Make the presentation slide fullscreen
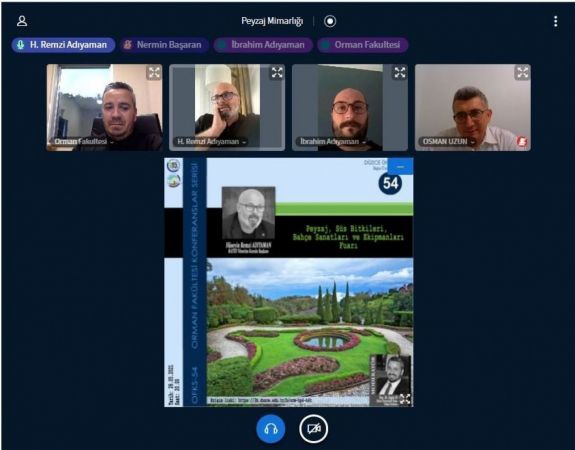Image resolution: width=575 pixels, height=450 pixels. click(405, 399)
